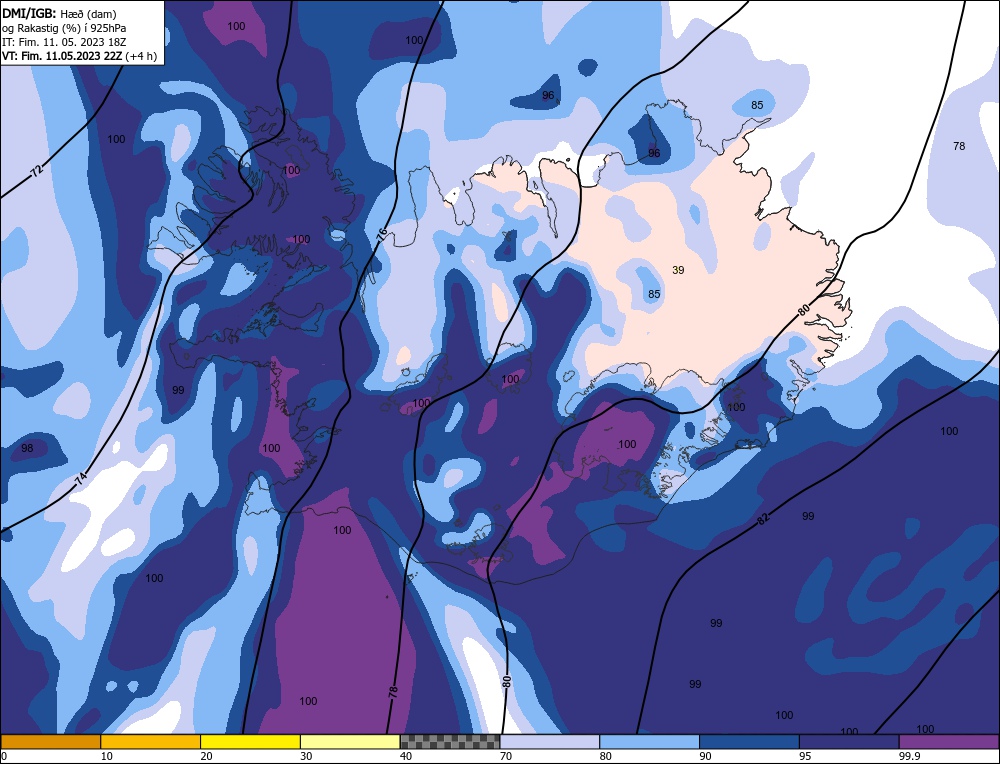The width and height of the screenshot is (1000, 764).
Task: Click the pale yellow 30-40 legend swatch
Action: [x=350, y=741]
